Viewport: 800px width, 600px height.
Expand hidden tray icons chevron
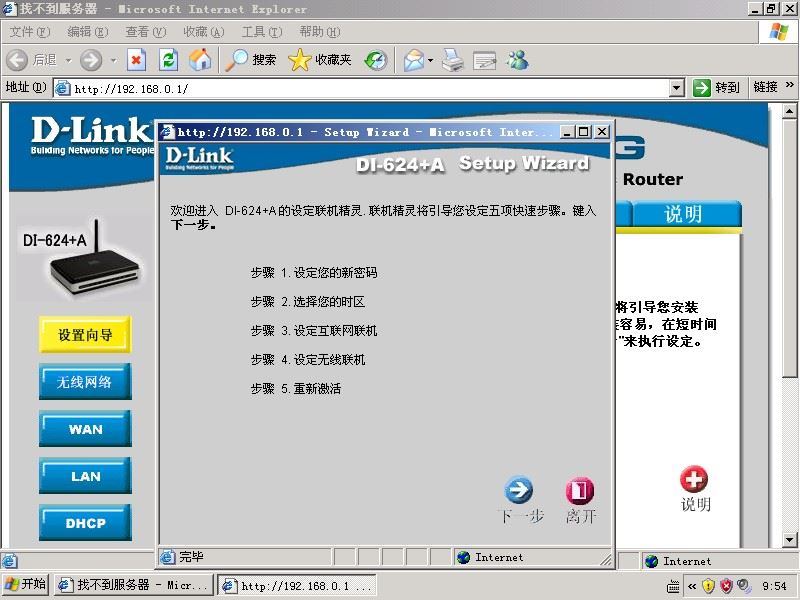pos(692,586)
